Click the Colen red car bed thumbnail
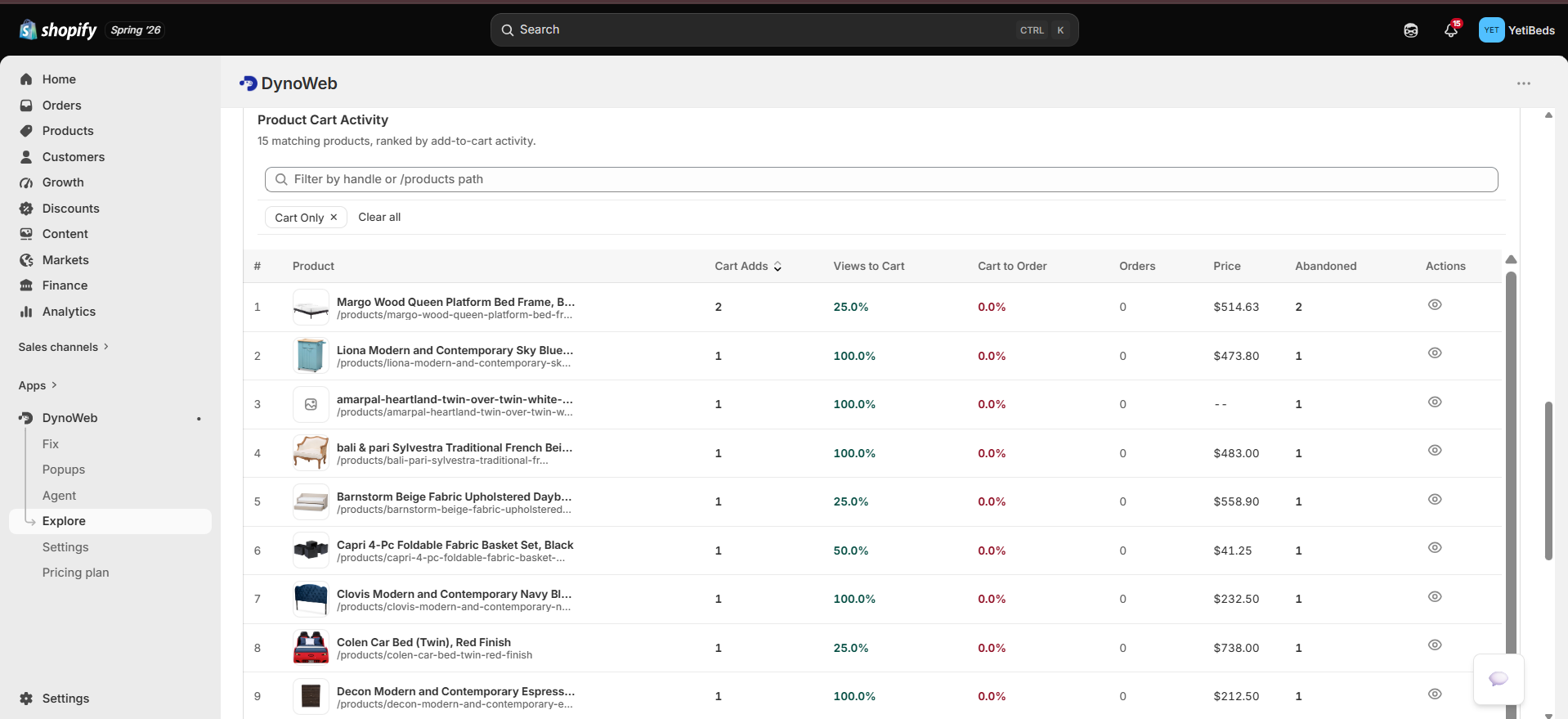The image size is (1568, 719). click(311, 648)
